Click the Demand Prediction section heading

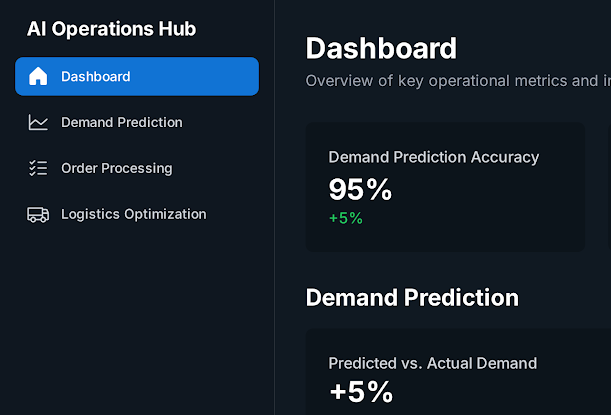point(412,297)
